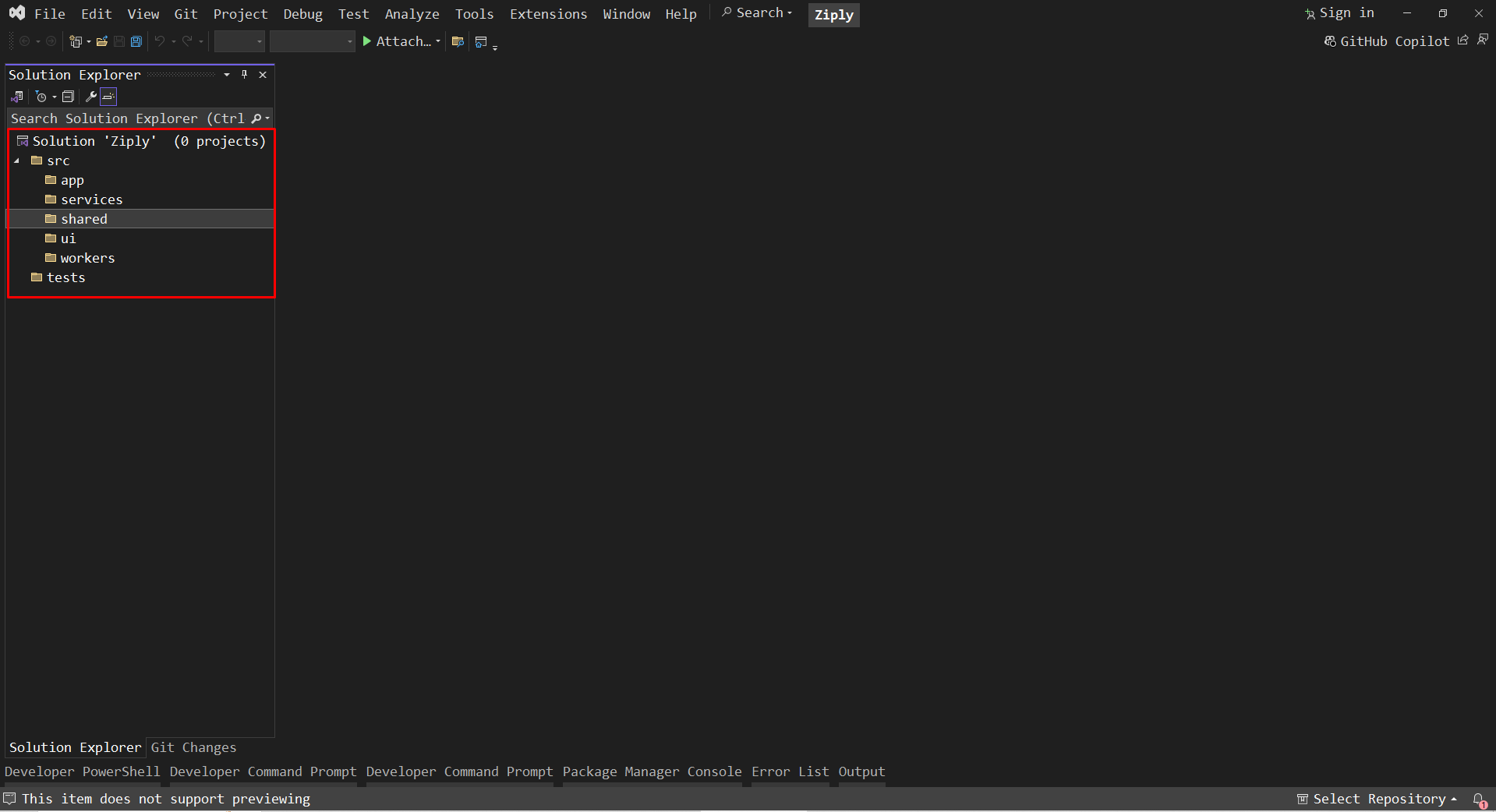
Task: Click the Open File folder icon
Action: (102, 41)
